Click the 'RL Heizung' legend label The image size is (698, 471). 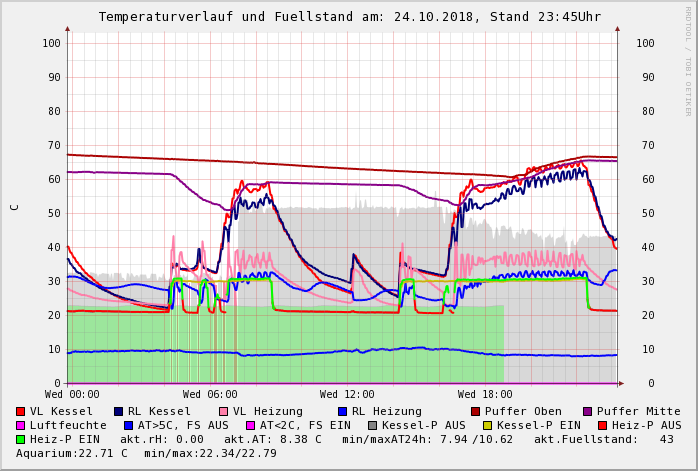(386, 411)
